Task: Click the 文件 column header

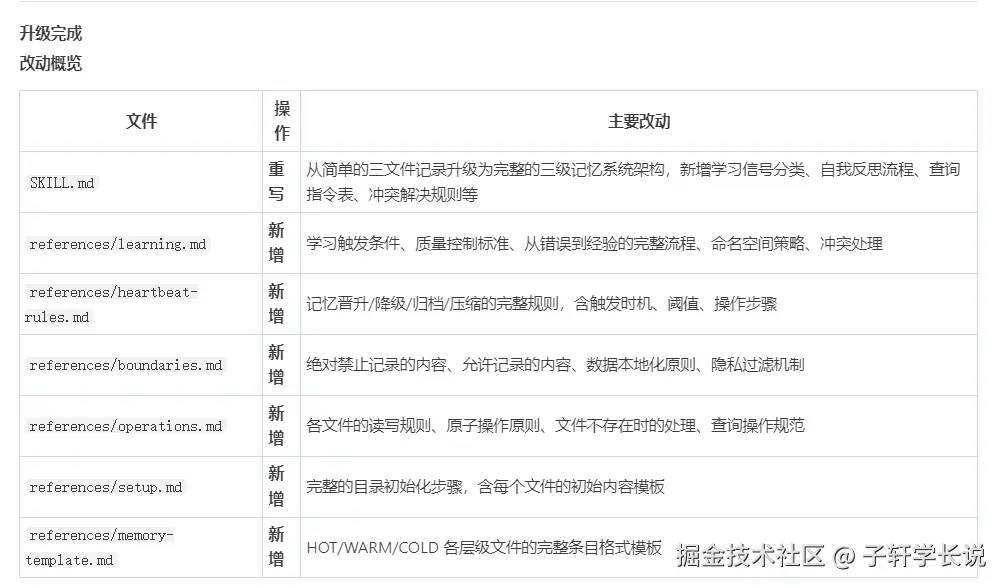Action: pyautogui.click(x=142, y=121)
